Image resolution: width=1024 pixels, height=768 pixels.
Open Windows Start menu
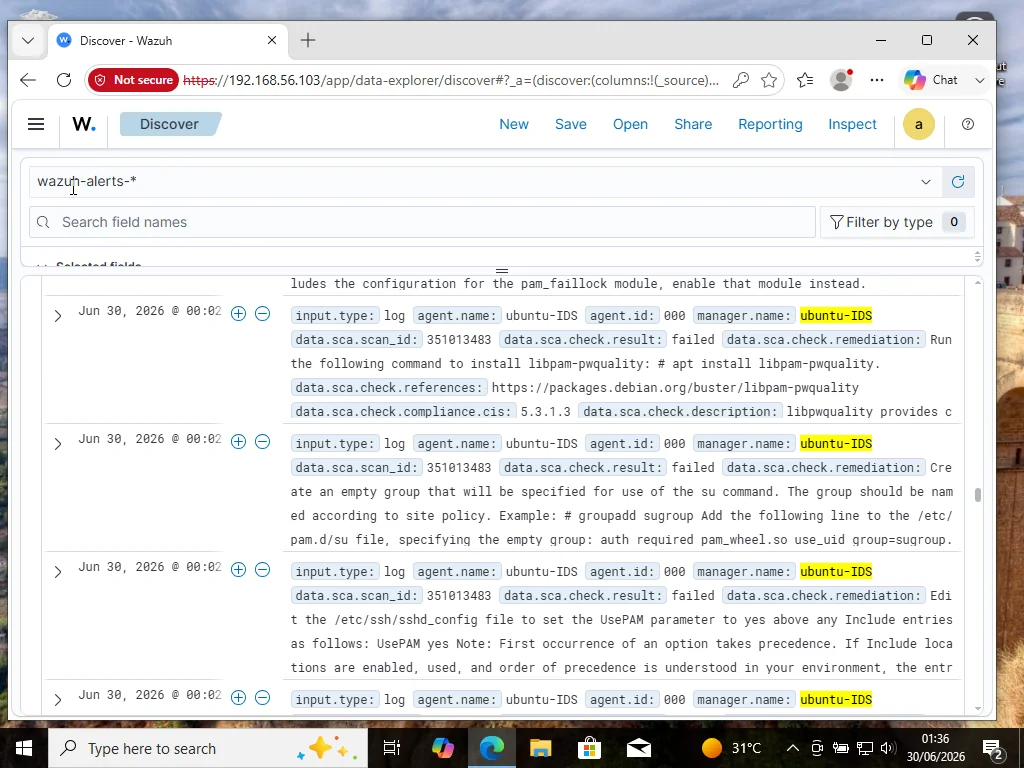(x=24, y=748)
